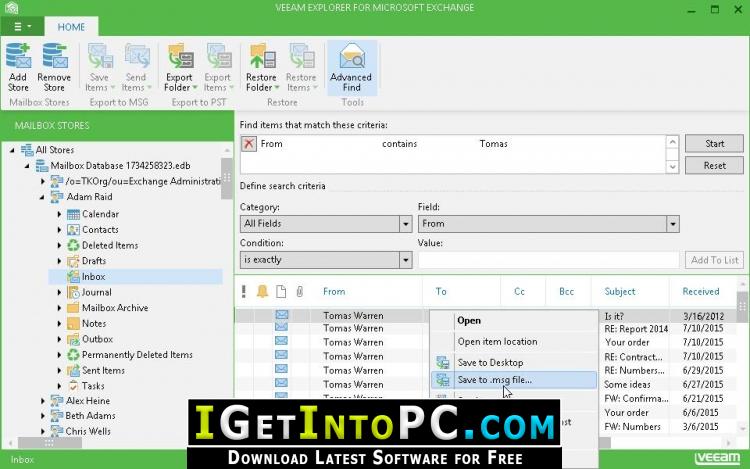This screenshot has width=750, height=469.
Task: Sort results by Bcc column header
Action: [566, 292]
